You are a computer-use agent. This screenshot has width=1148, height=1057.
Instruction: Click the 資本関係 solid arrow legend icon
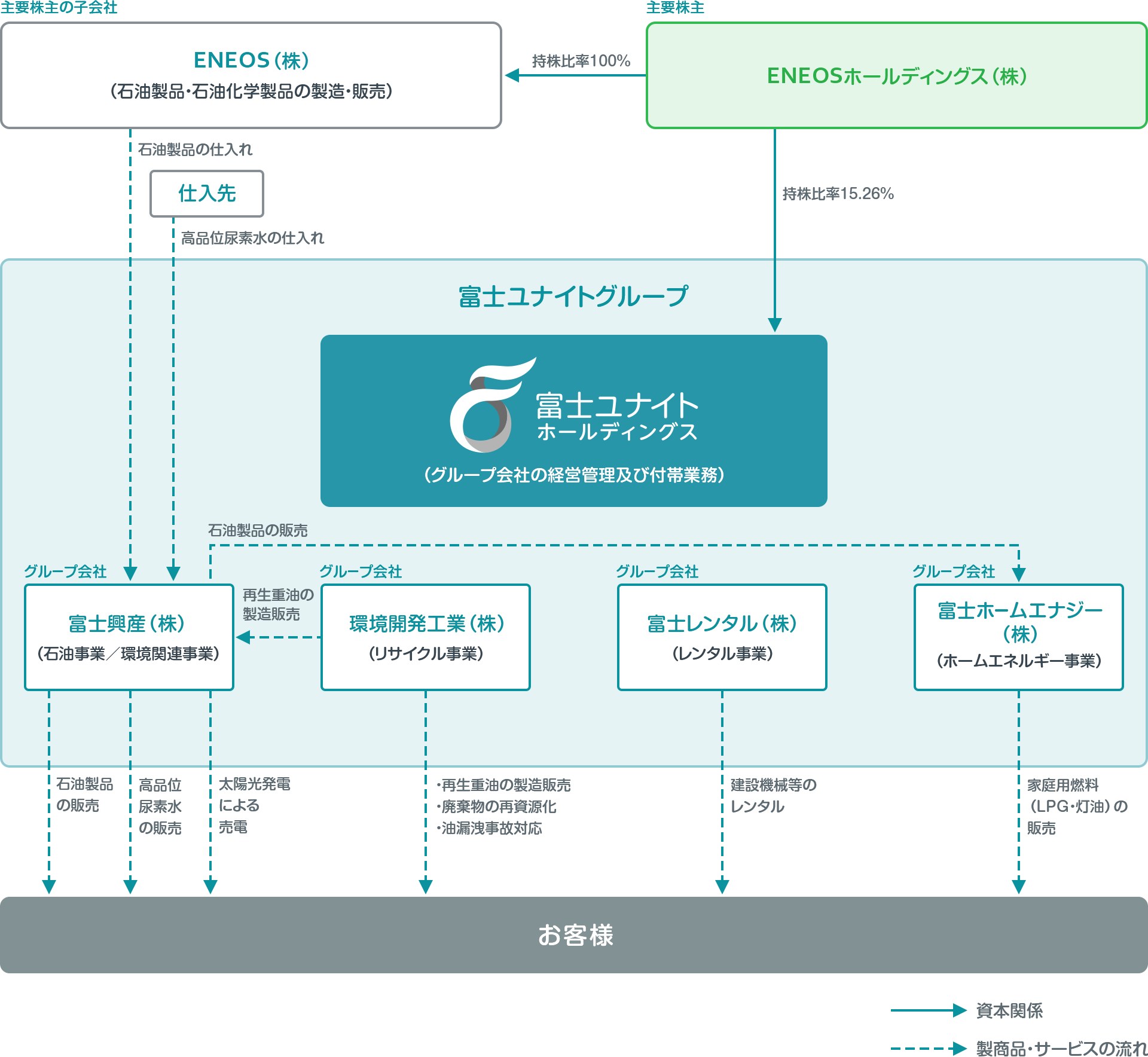pyautogui.click(x=929, y=1010)
